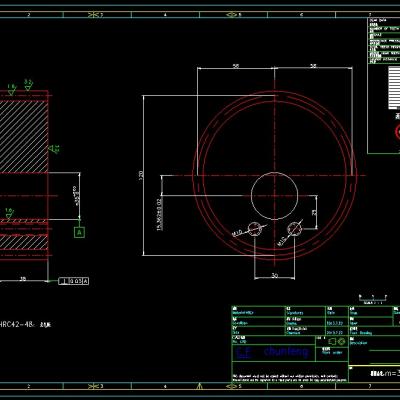This screenshot has width=400, height=400.
Task: Click the perpendicularity 0.03 A tolerance frame
Action: click(x=74, y=281)
